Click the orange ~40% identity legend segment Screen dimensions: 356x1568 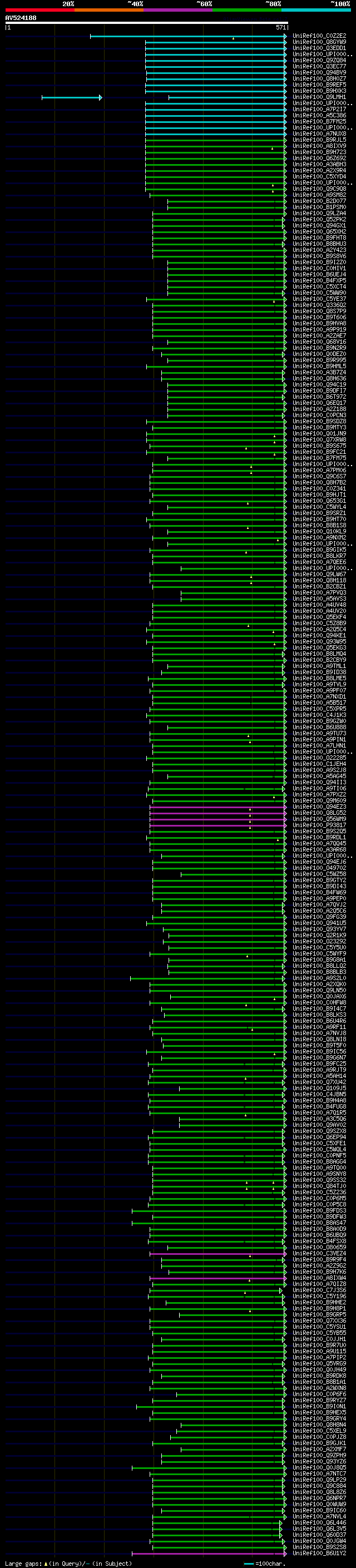(x=109, y=10)
